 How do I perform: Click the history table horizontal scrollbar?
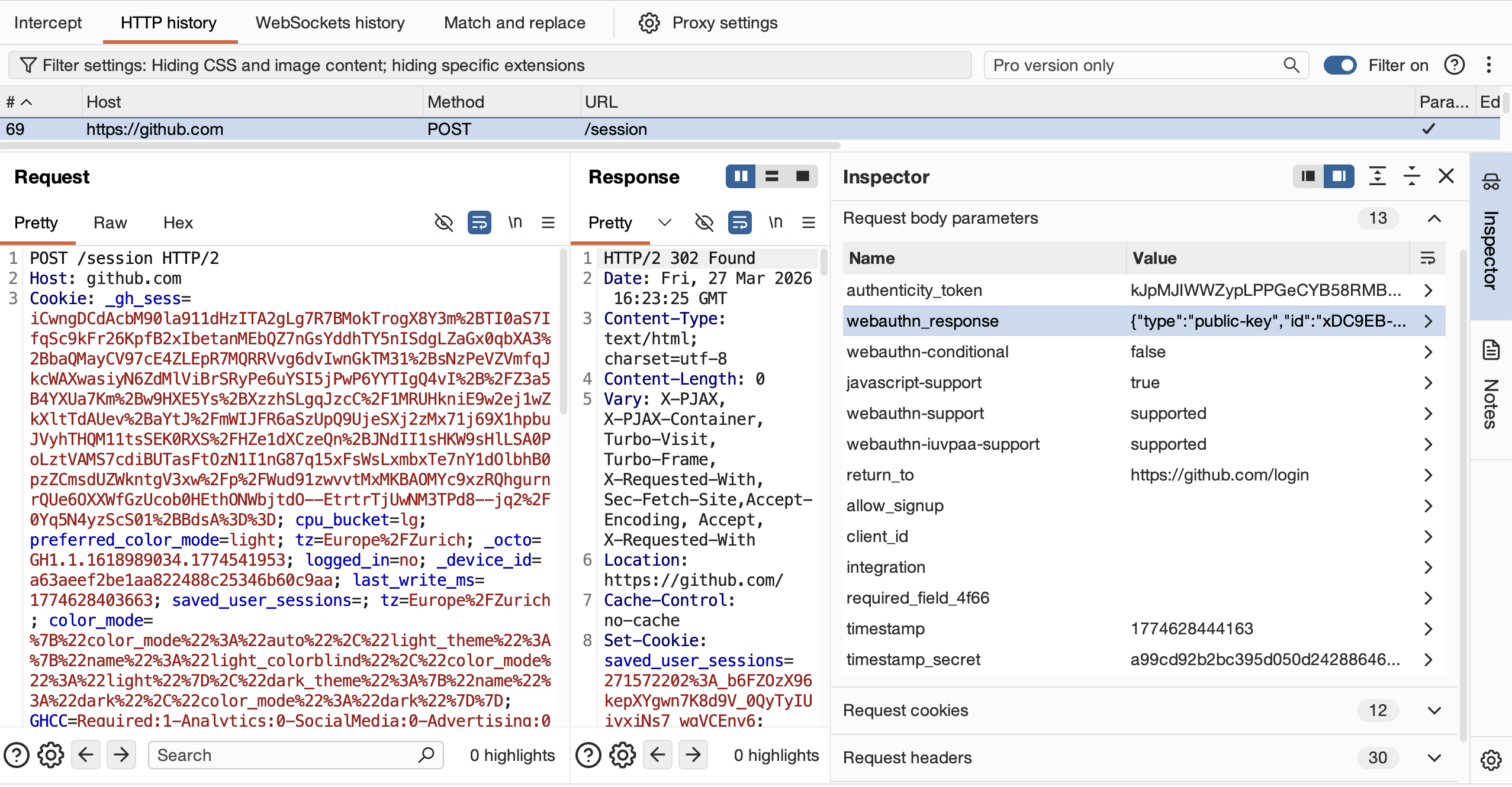click(x=420, y=146)
